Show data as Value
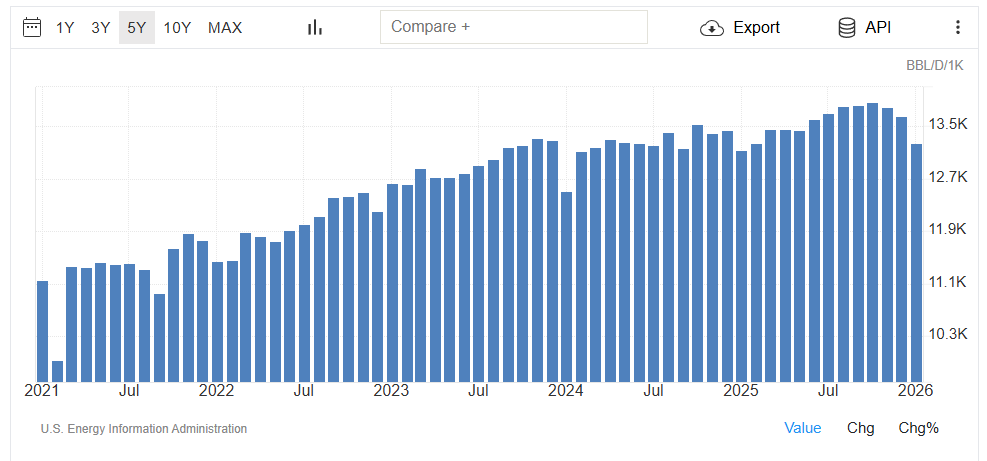Viewport: 987px width, 461px height. point(803,428)
